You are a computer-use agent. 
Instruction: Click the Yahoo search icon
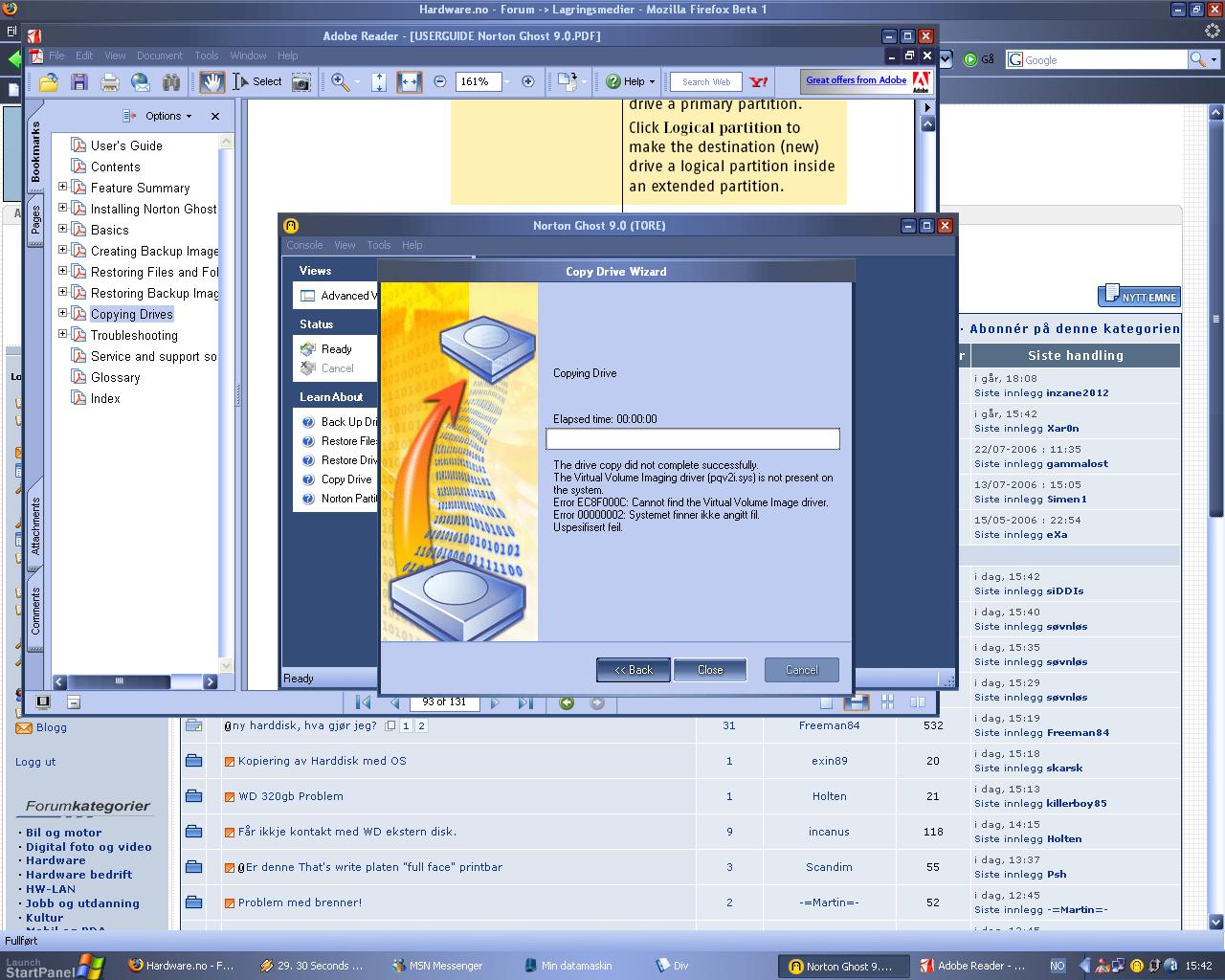point(759,82)
